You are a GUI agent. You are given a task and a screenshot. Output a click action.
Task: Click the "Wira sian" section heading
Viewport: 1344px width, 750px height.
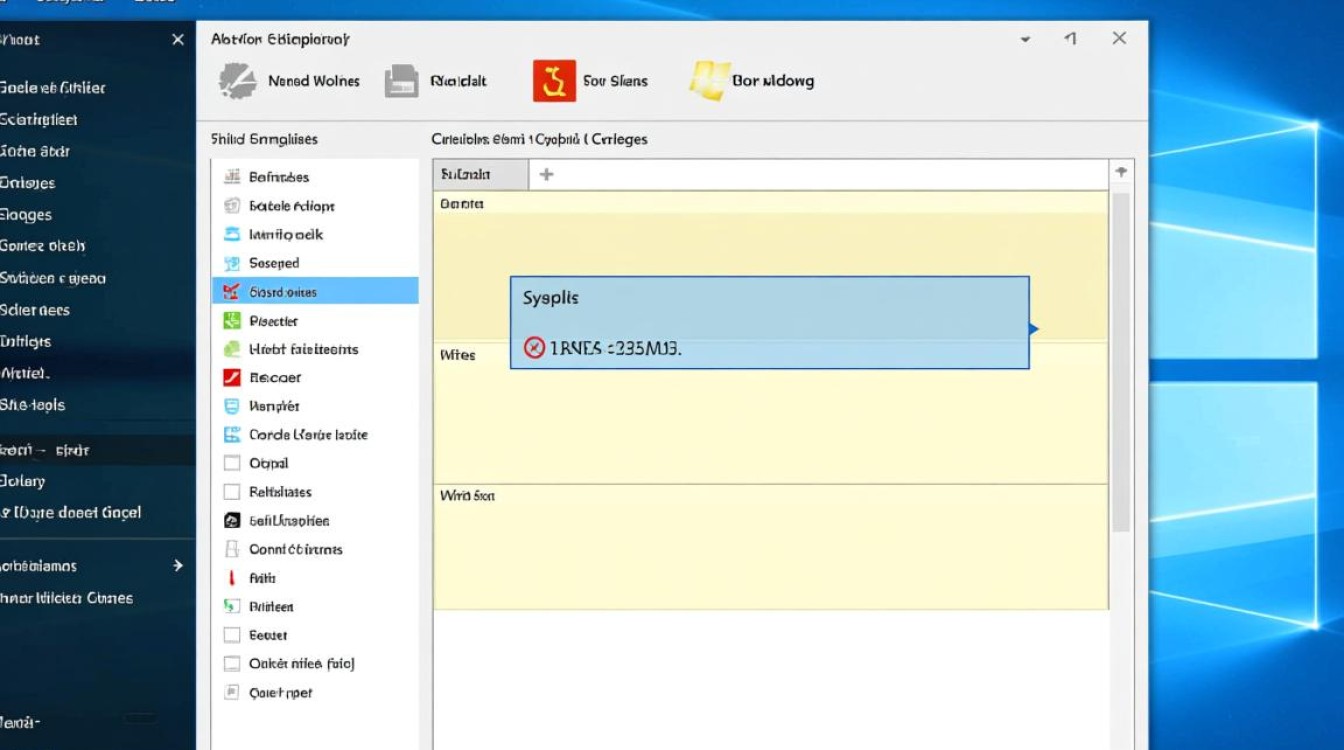pyautogui.click(x=468, y=496)
